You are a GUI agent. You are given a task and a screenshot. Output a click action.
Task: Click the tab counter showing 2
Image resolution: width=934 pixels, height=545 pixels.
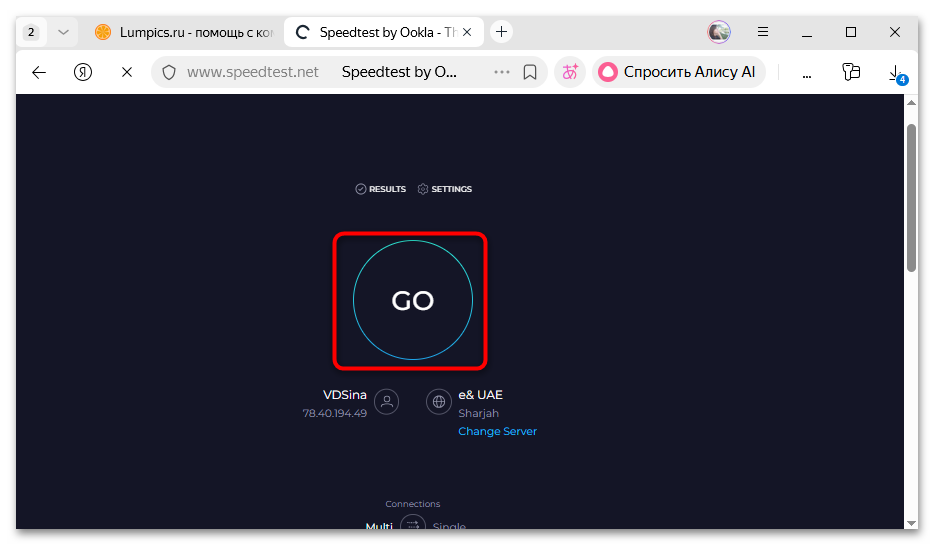point(31,32)
